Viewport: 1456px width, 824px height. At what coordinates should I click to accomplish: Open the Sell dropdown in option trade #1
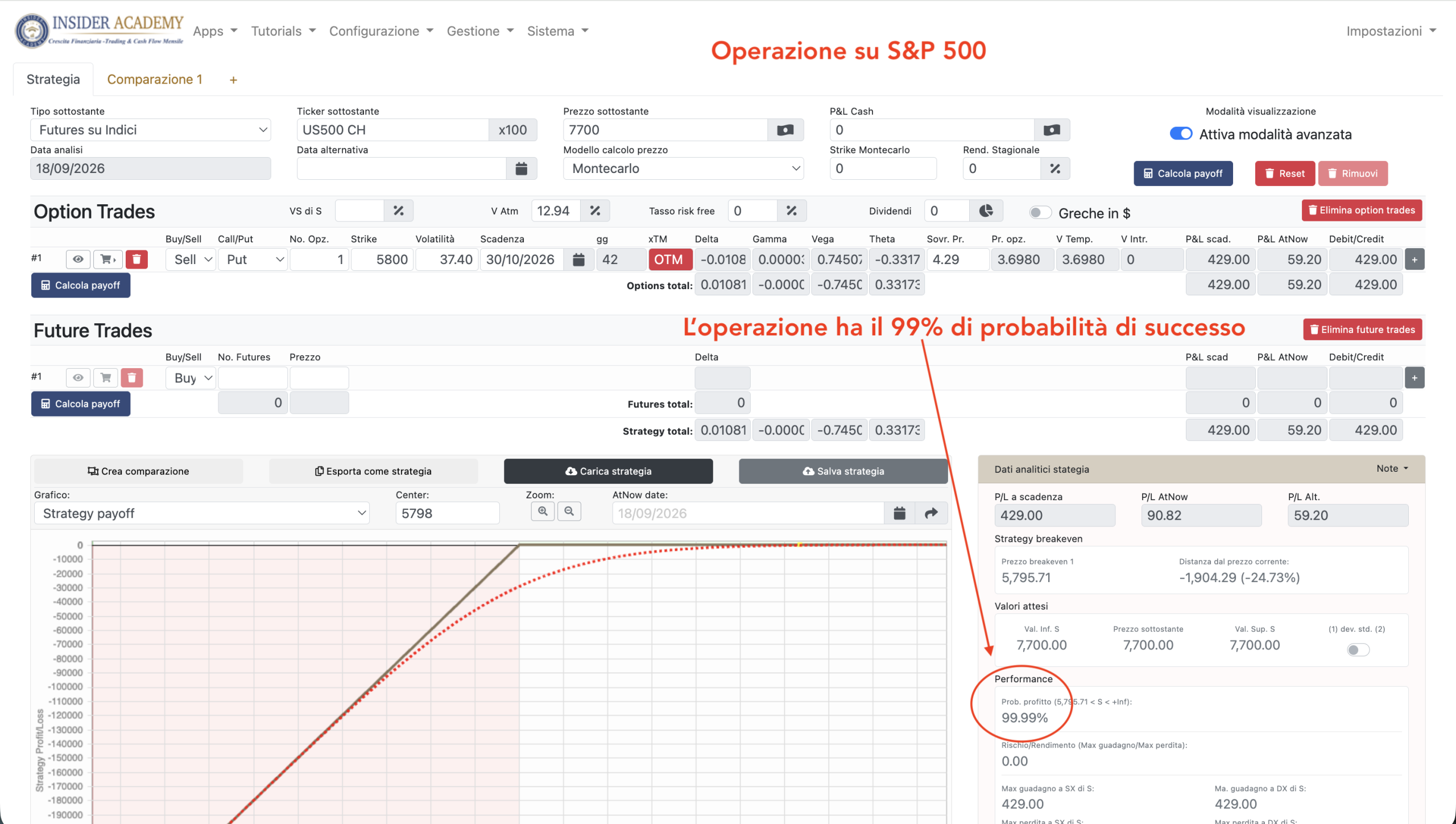(191, 259)
